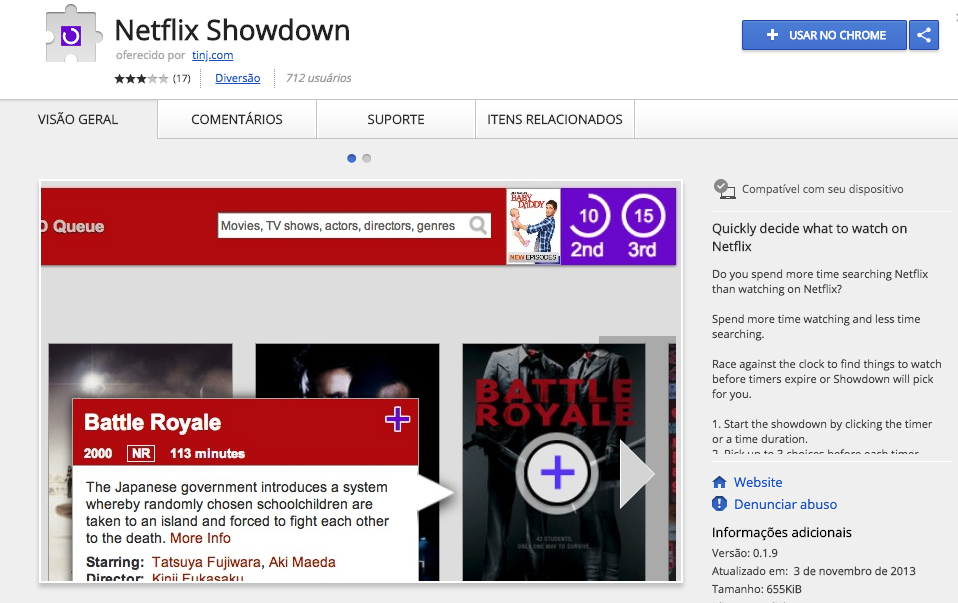958x603 pixels.
Task: Click the Website home icon
Action: 720,482
